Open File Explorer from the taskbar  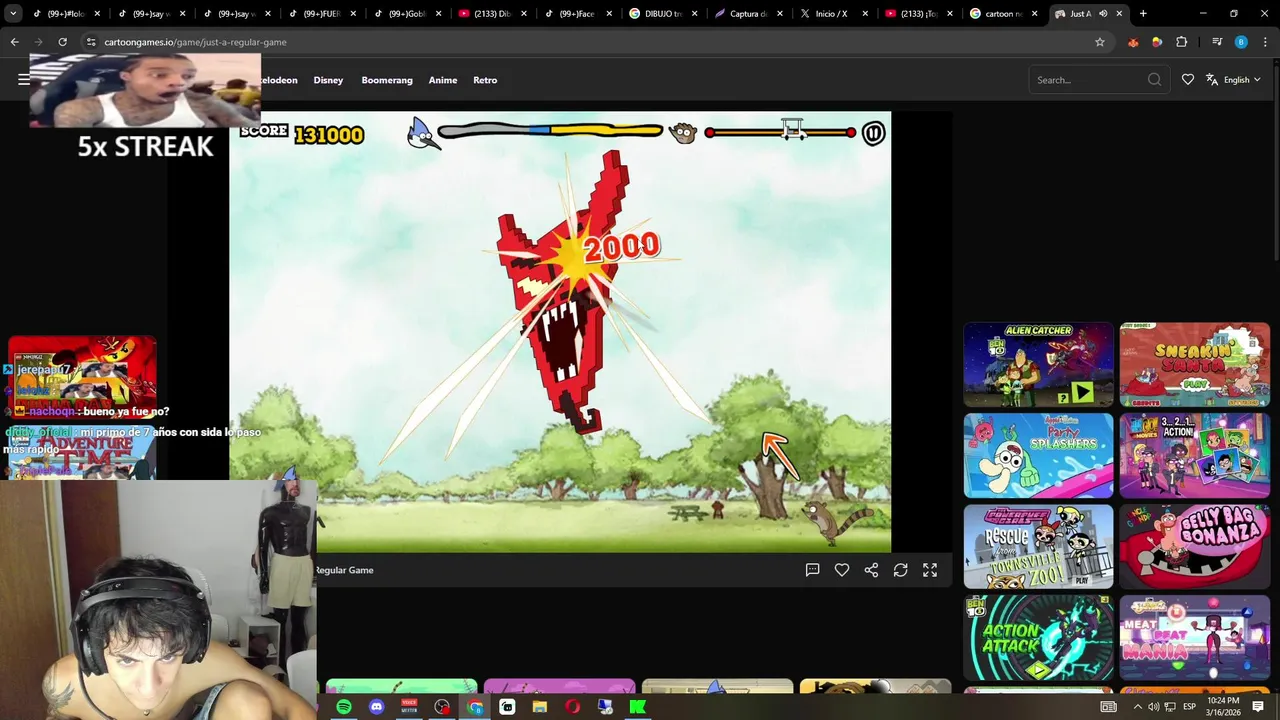[x=540, y=707]
